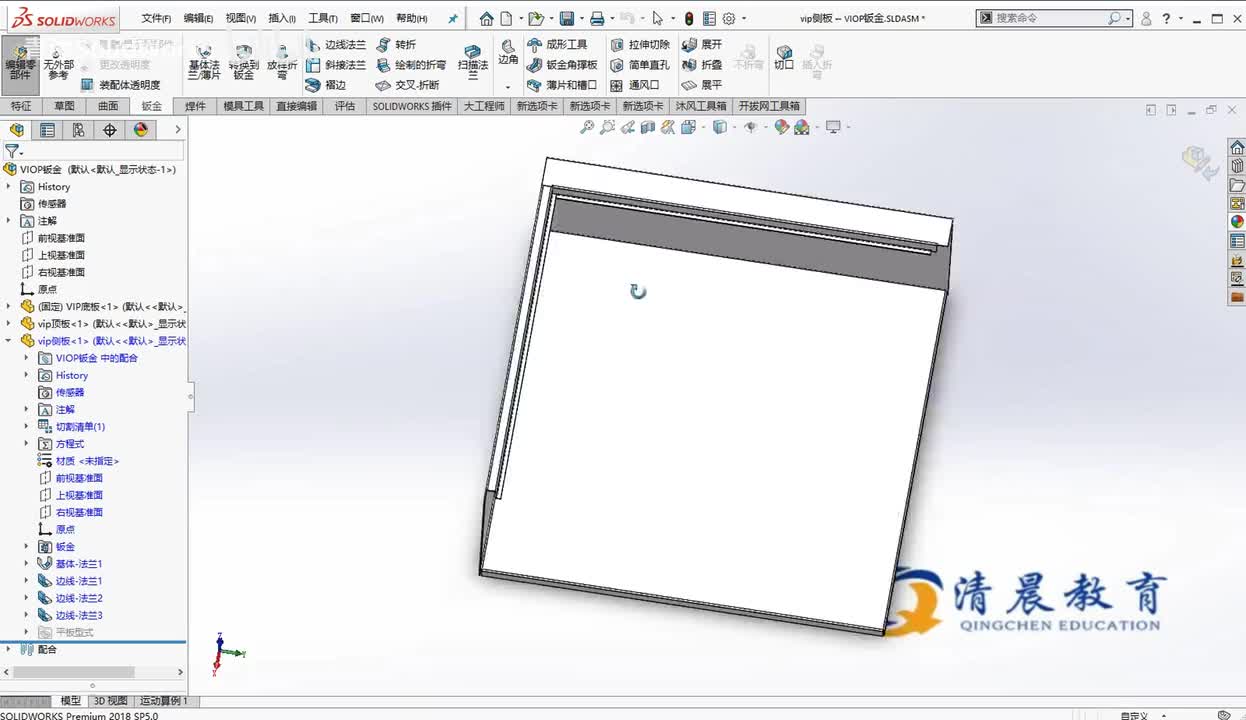The width and height of the screenshot is (1246, 720).
Task: Select the Tab and Slot (薄片和槽口) tool
Action: (x=562, y=85)
